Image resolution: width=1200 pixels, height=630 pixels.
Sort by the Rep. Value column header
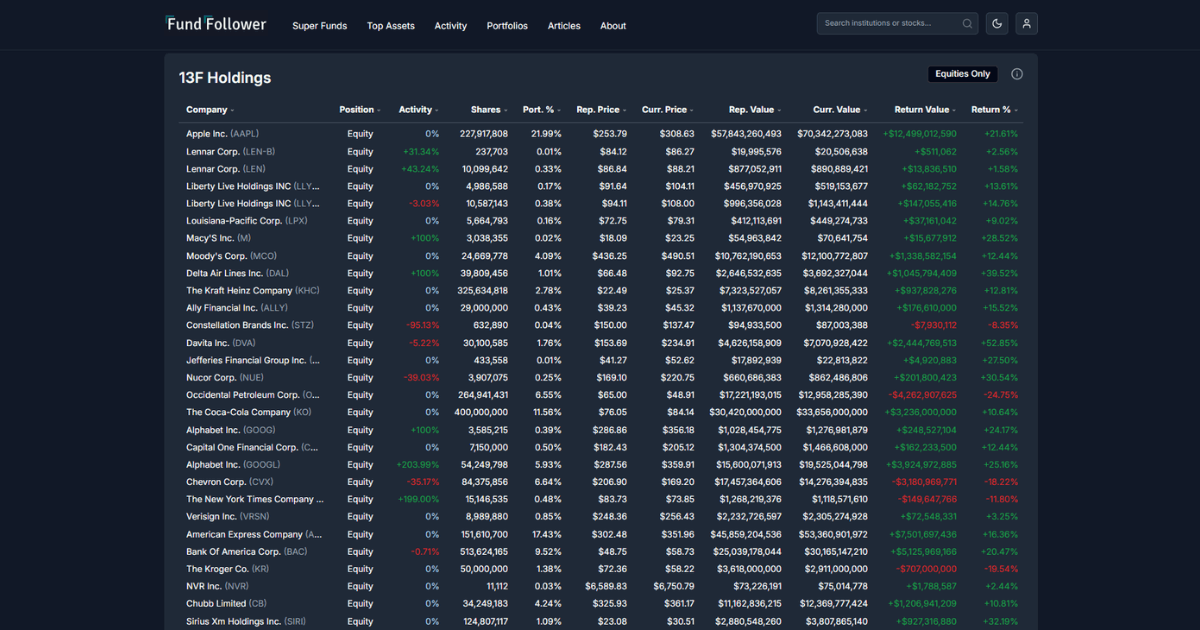pyautogui.click(x=755, y=110)
